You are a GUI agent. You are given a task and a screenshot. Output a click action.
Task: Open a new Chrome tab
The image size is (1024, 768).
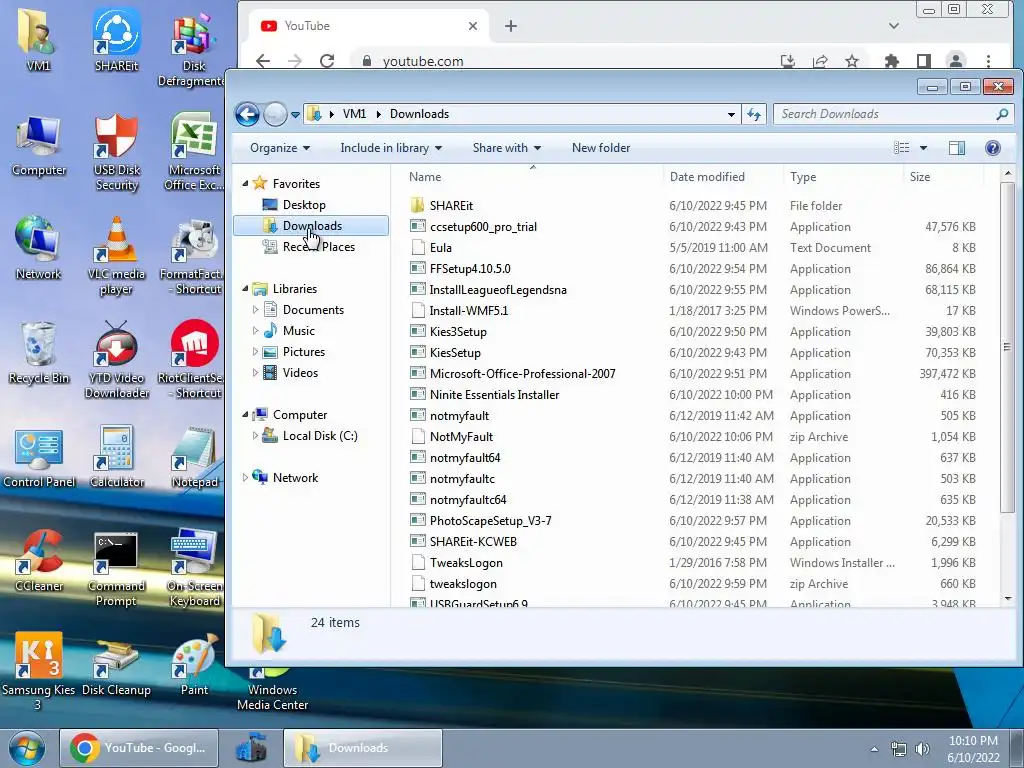[511, 26]
